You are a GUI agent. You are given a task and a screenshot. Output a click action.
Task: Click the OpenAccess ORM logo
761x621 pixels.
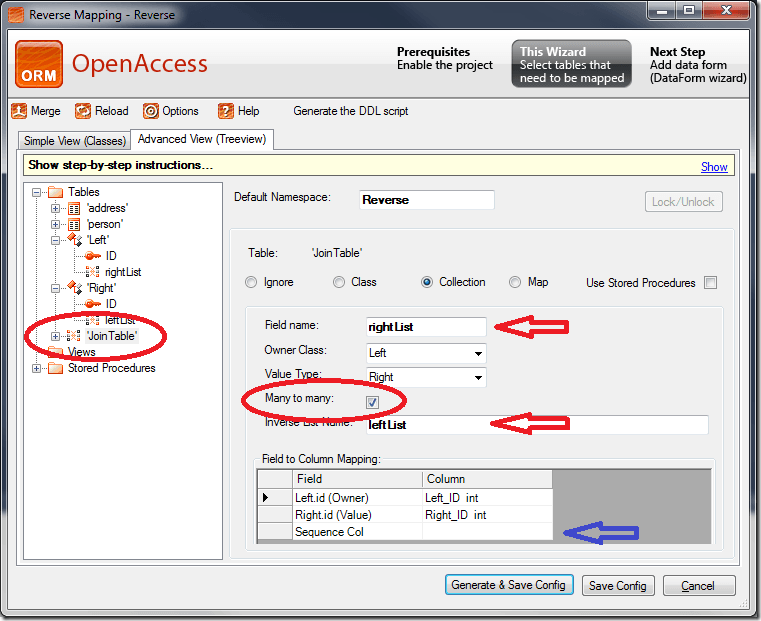[x=39, y=64]
